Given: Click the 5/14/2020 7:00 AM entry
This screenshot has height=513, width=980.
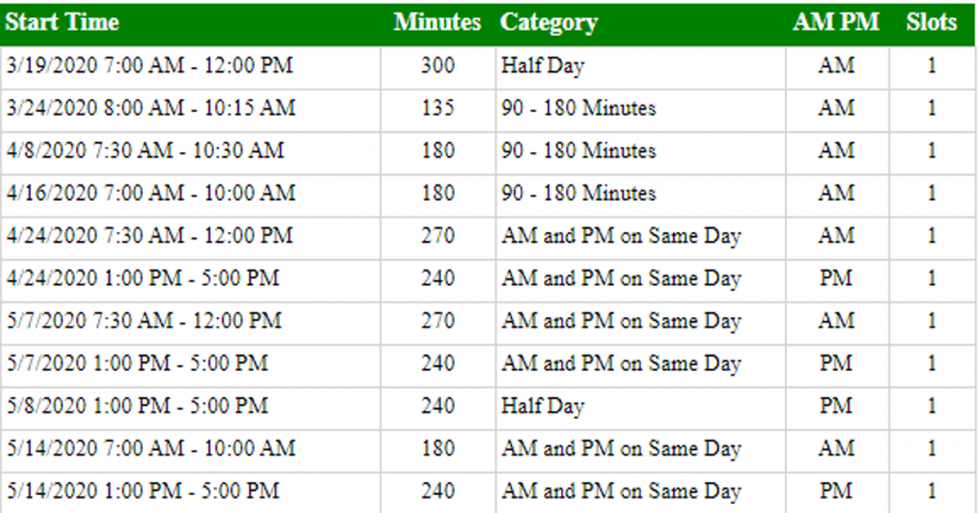Looking at the screenshot, I should (151, 448).
